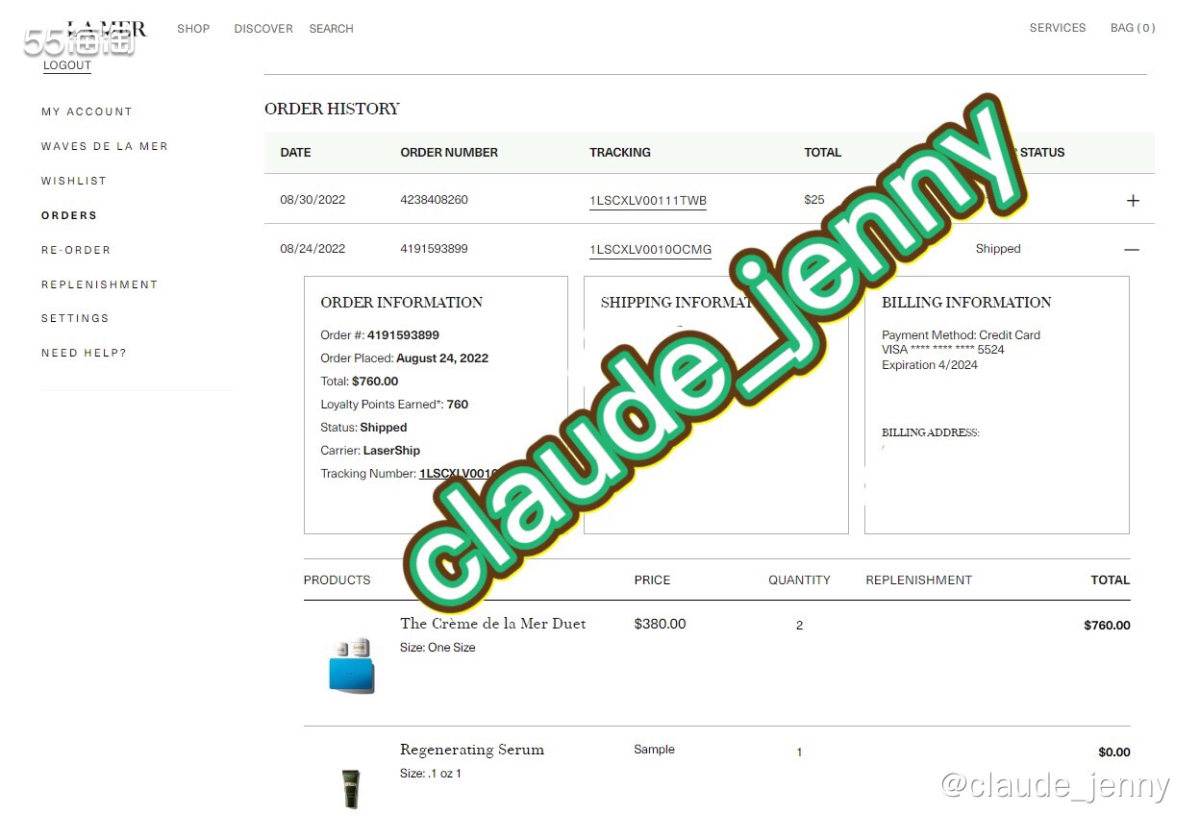This screenshot has height=838, width=1200.
Task: Click the TOTAL column header in order history
Action: click(823, 153)
